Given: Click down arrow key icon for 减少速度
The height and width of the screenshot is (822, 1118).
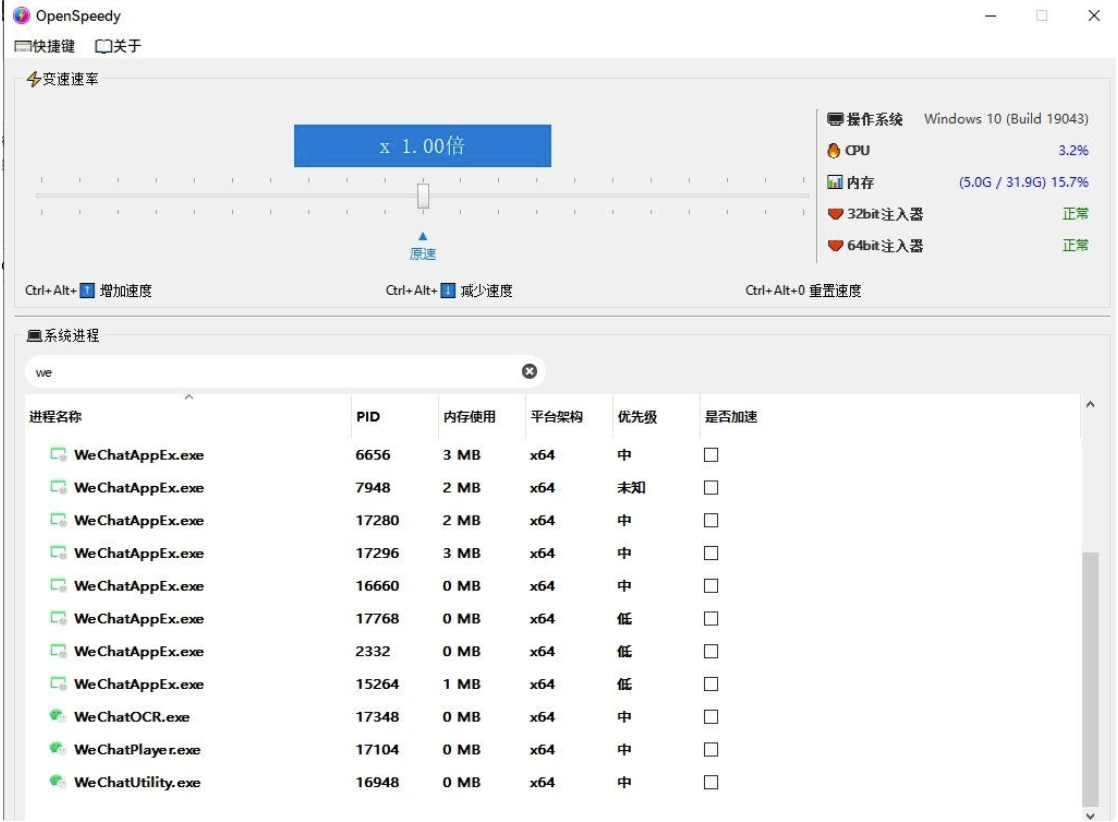Looking at the screenshot, I should (448, 291).
